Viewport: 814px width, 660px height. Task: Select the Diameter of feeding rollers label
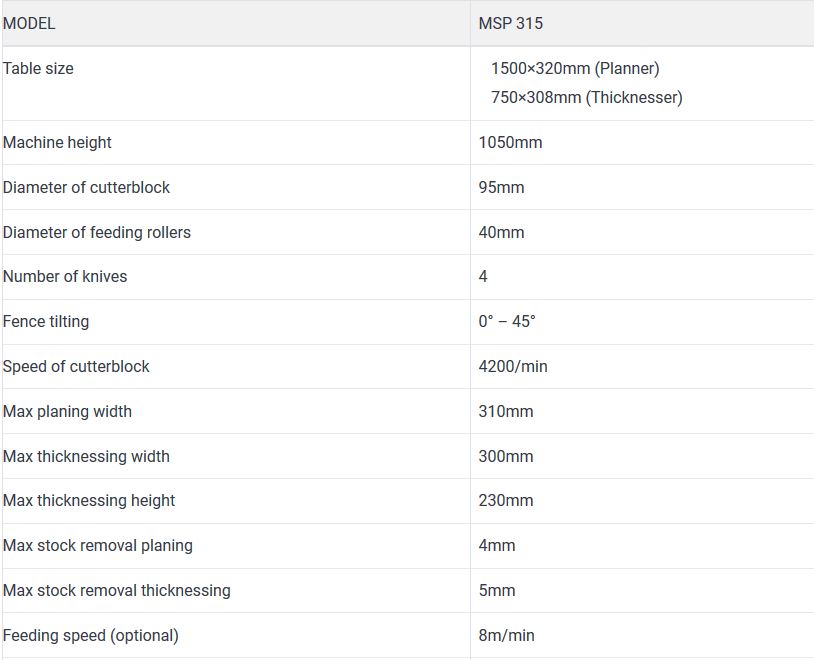coord(97,232)
